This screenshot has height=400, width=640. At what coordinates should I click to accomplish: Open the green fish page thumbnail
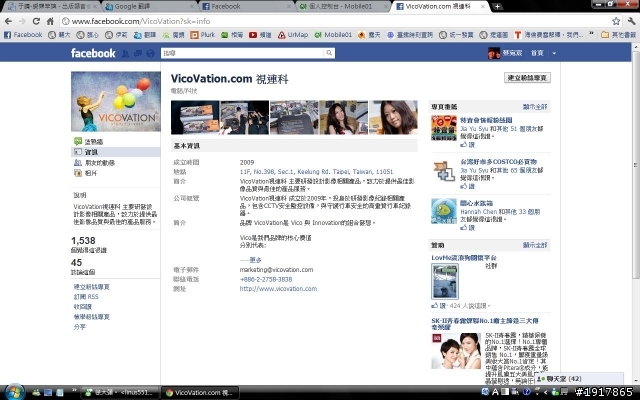(x=444, y=211)
